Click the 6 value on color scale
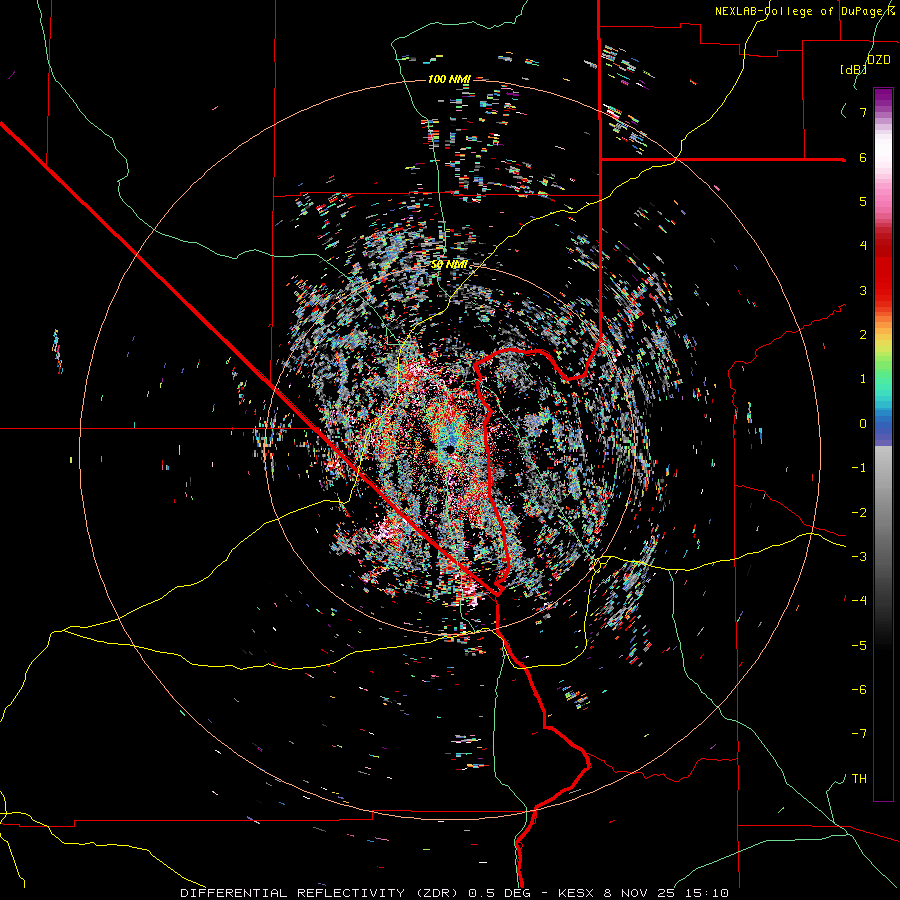This screenshot has width=900, height=900. [863, 157]
